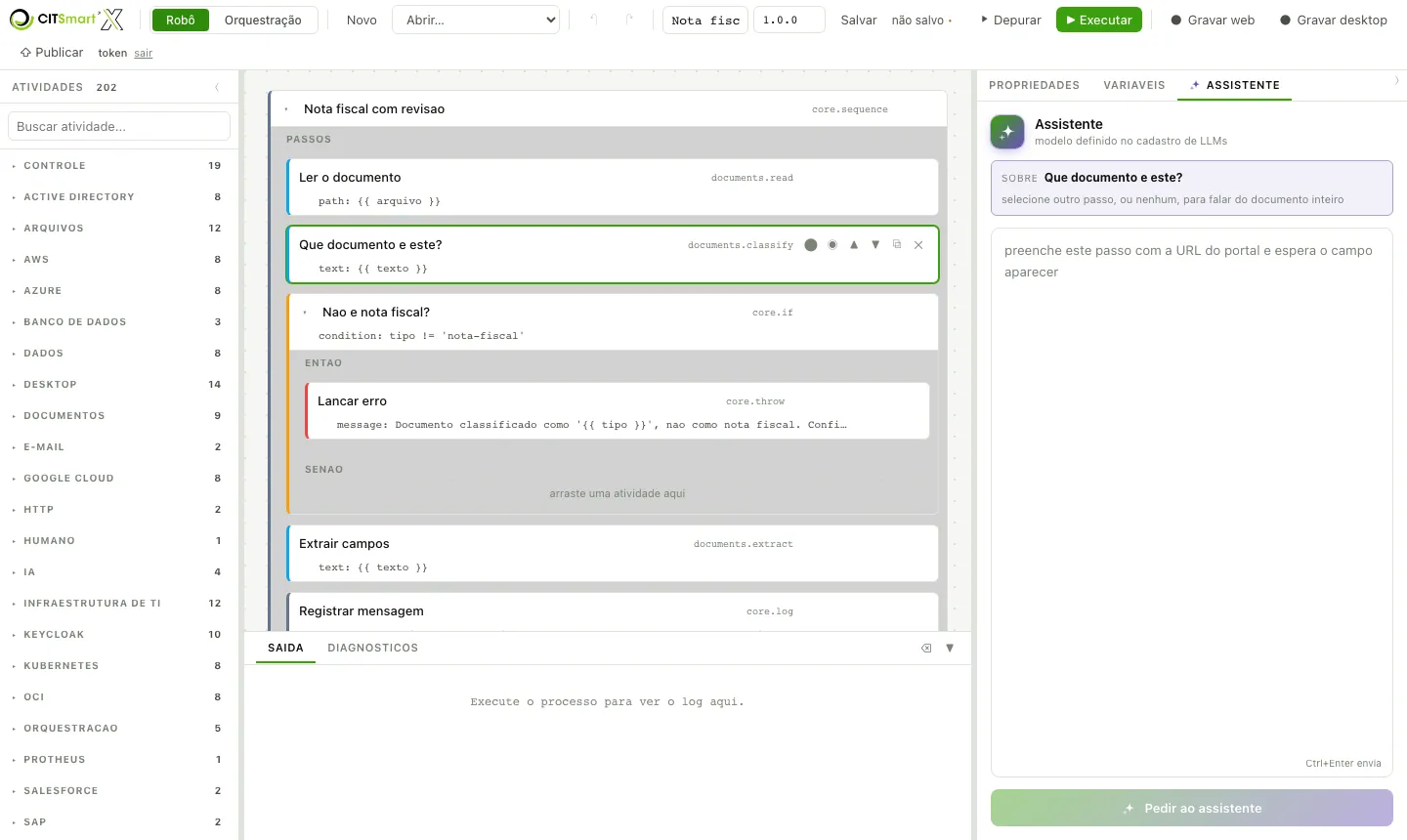Click the Executar button
This screenshot has height=840, width=1407.
point(1099,20)
